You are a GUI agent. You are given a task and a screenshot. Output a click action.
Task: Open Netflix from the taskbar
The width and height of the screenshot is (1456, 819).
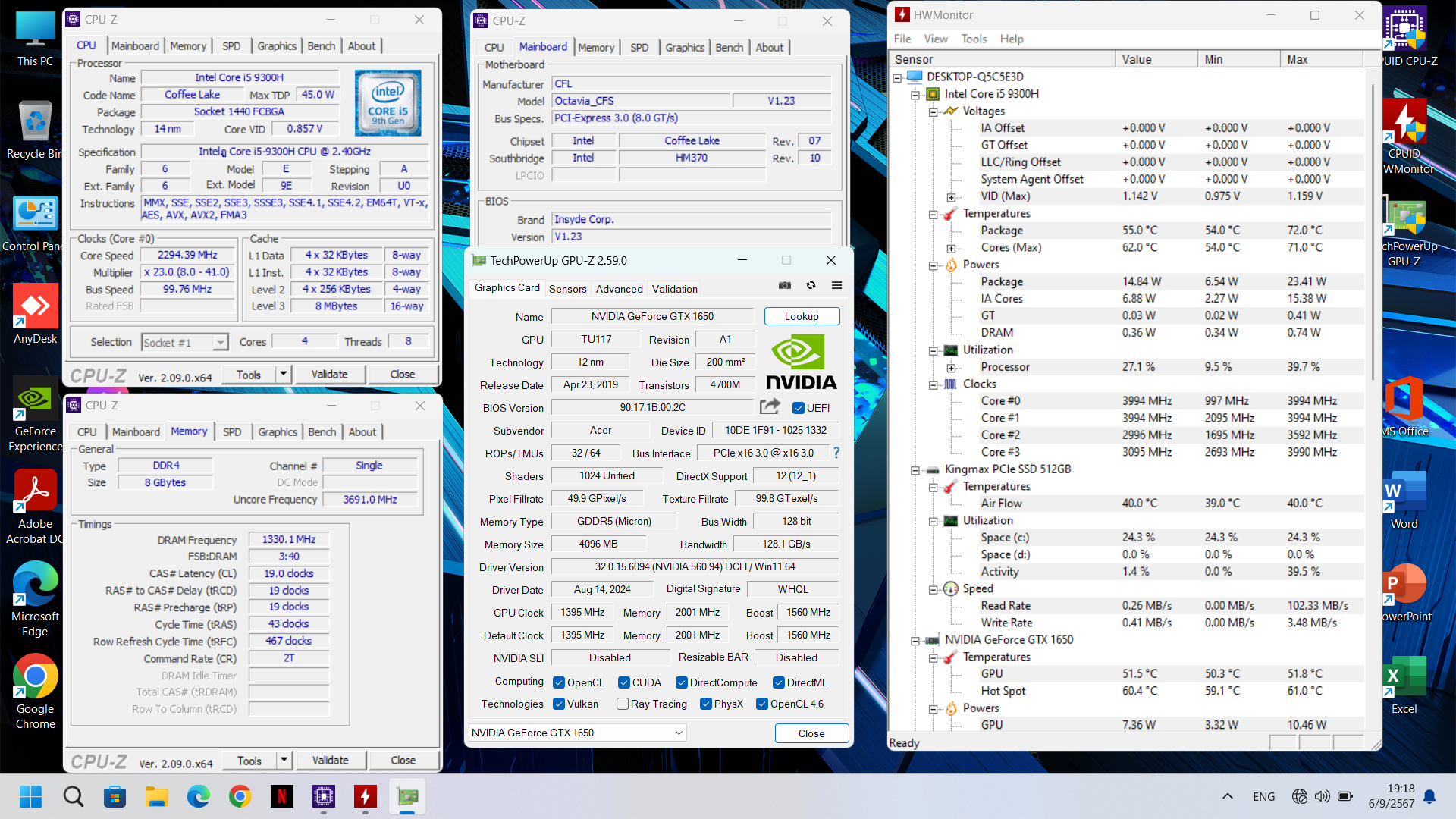click(282, 796)
